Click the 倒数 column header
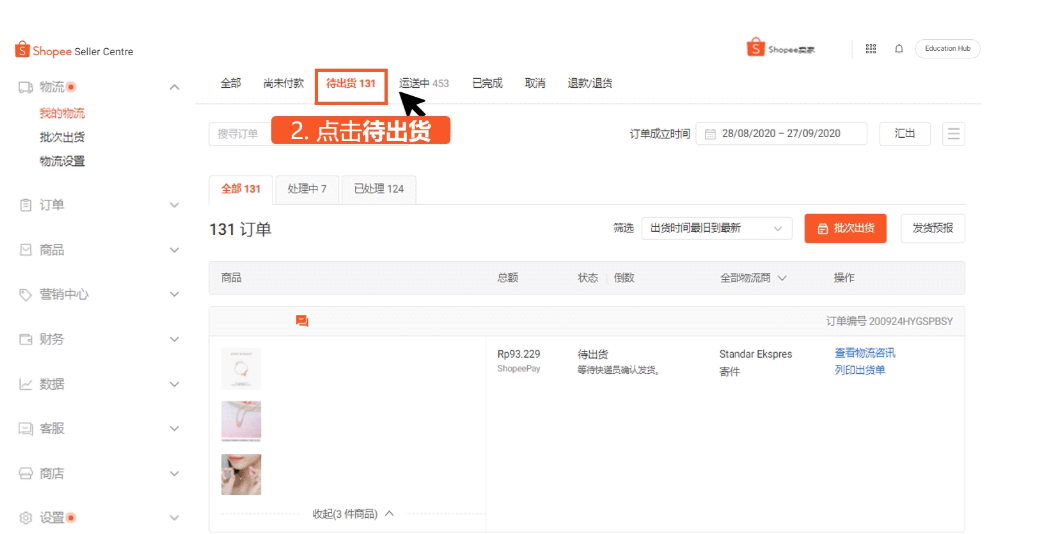This screenshot has width=1045, height=534. tap(624, 278)
